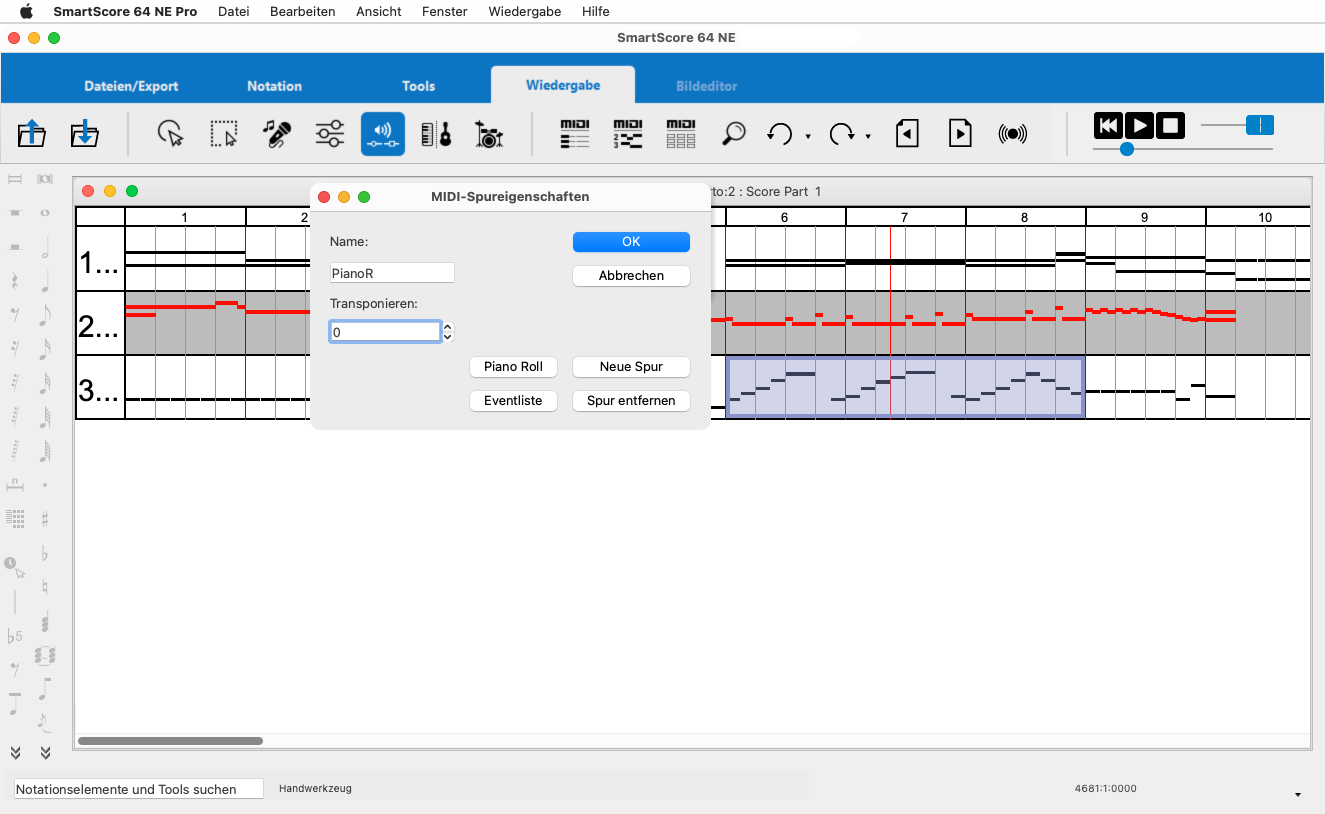Image resolution: width=1325 pixels, height=814 pixels.
Task: Click the playback position slider handle
Action: point(1127,149)
